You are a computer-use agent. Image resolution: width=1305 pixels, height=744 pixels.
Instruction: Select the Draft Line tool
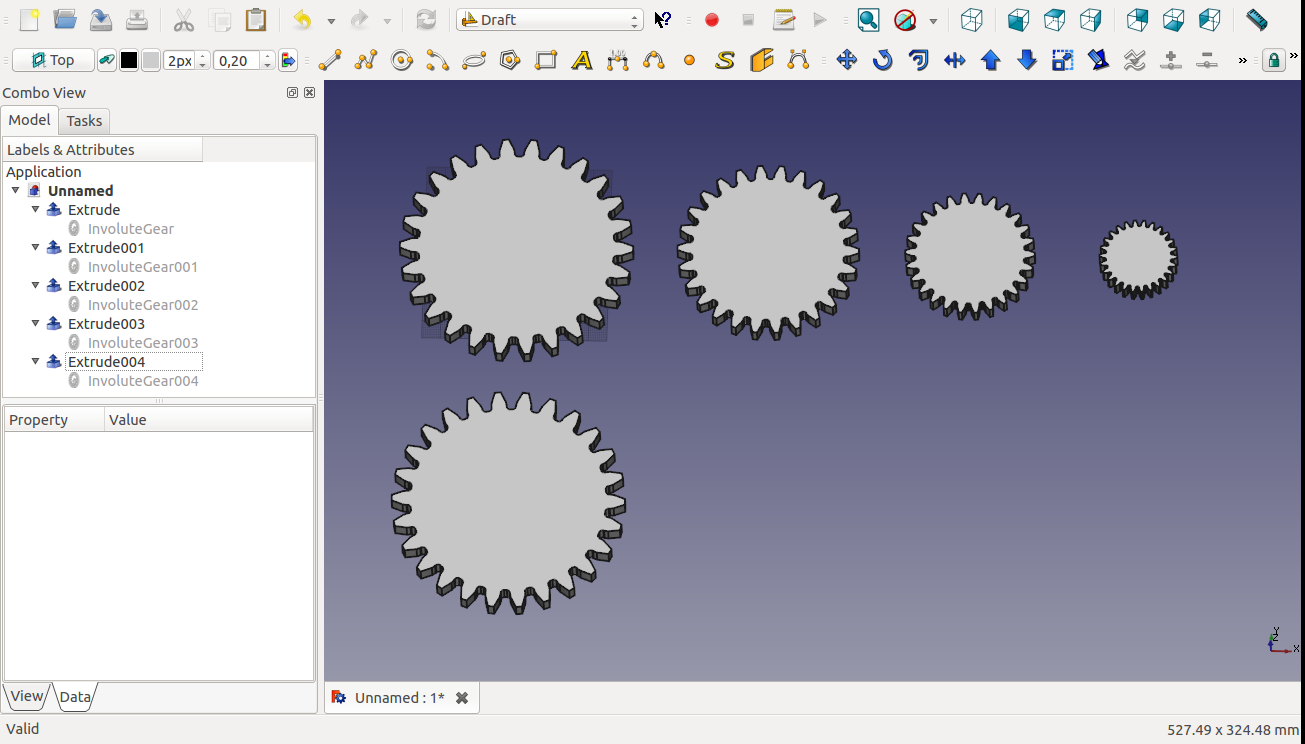click(x=330, y=61)
